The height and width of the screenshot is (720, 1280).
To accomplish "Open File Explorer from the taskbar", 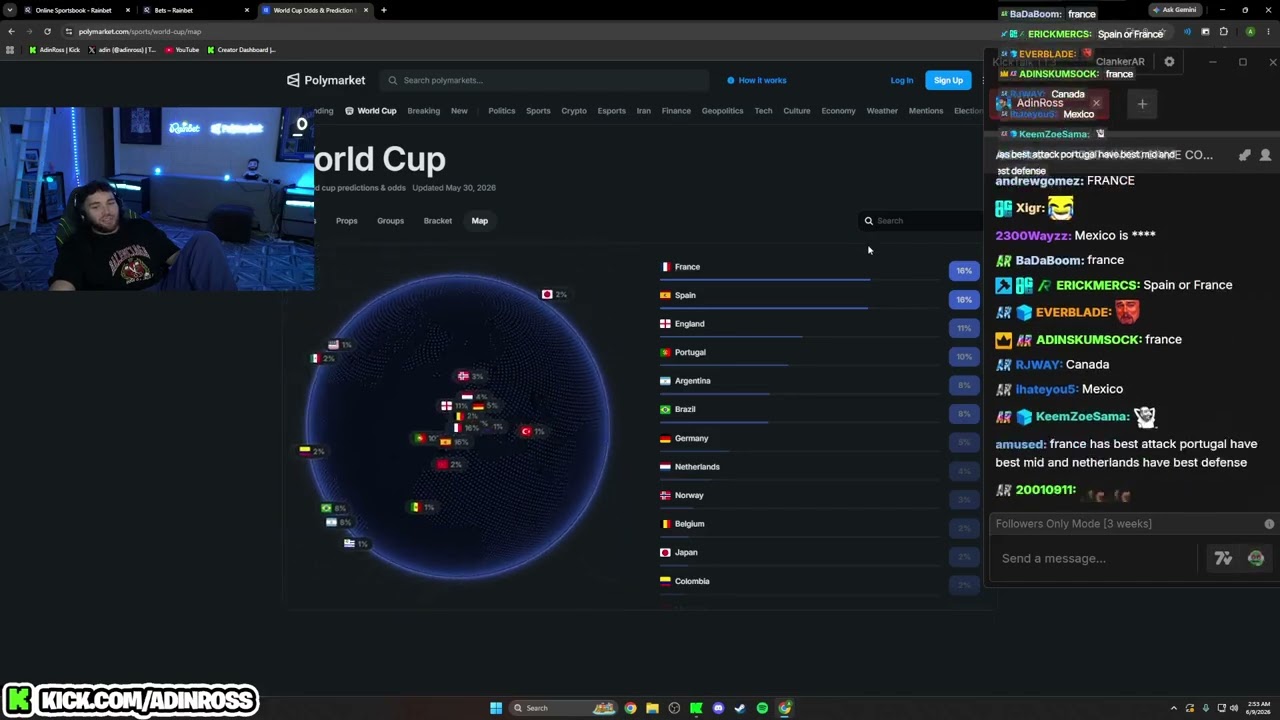I will pos(652,708).
